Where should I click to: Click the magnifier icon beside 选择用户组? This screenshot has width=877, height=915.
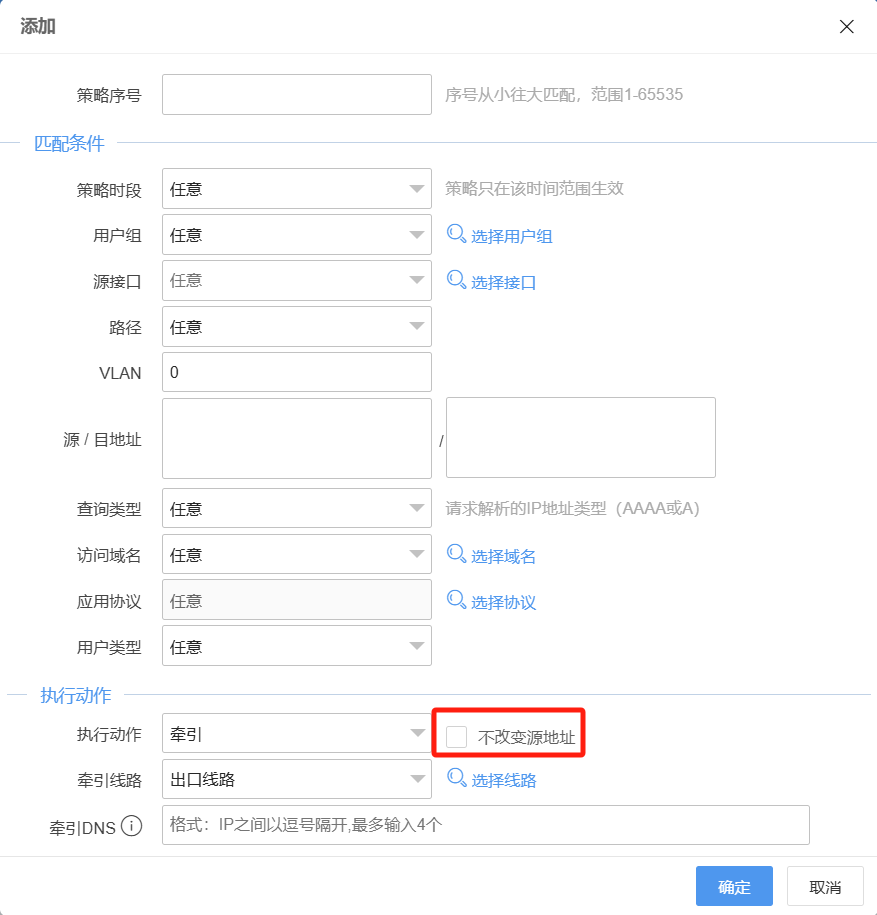point(456,235)
